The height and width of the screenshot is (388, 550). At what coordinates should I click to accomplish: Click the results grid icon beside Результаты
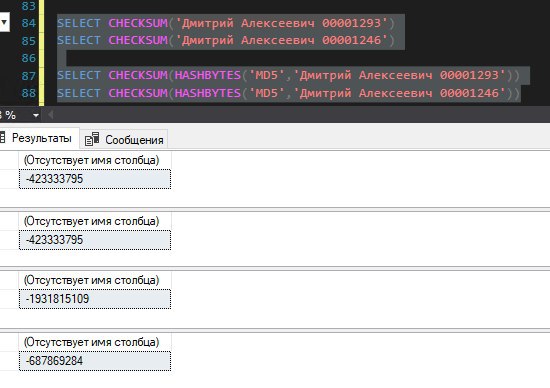point(2,137)
